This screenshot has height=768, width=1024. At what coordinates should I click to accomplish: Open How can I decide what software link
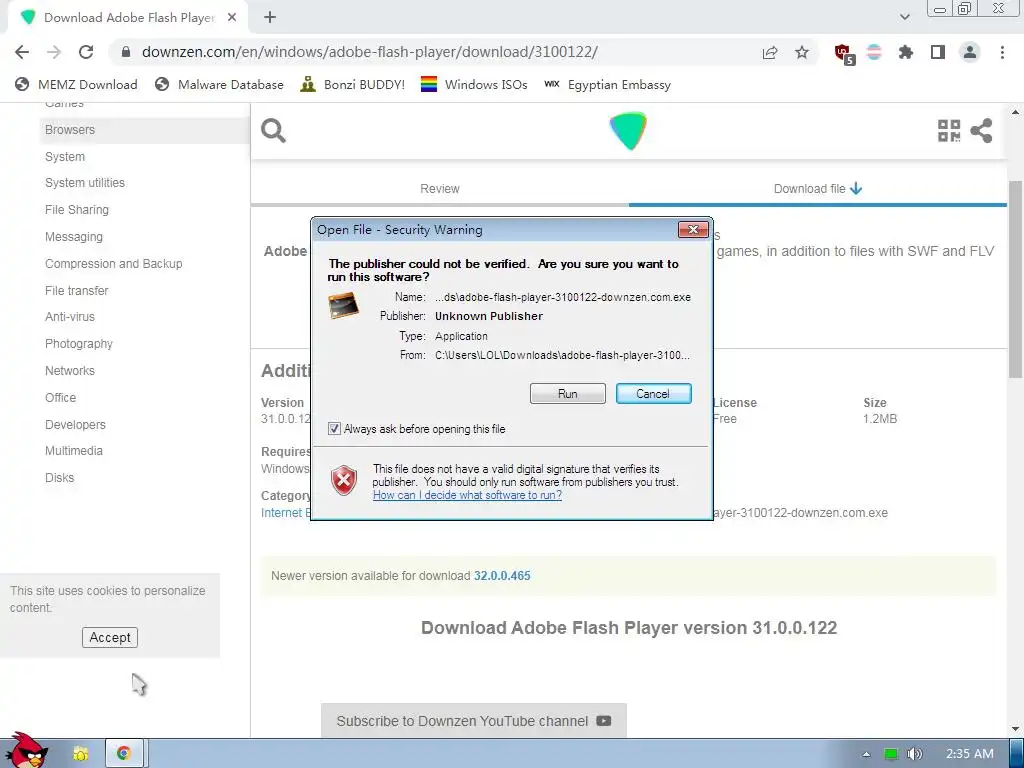467,495
